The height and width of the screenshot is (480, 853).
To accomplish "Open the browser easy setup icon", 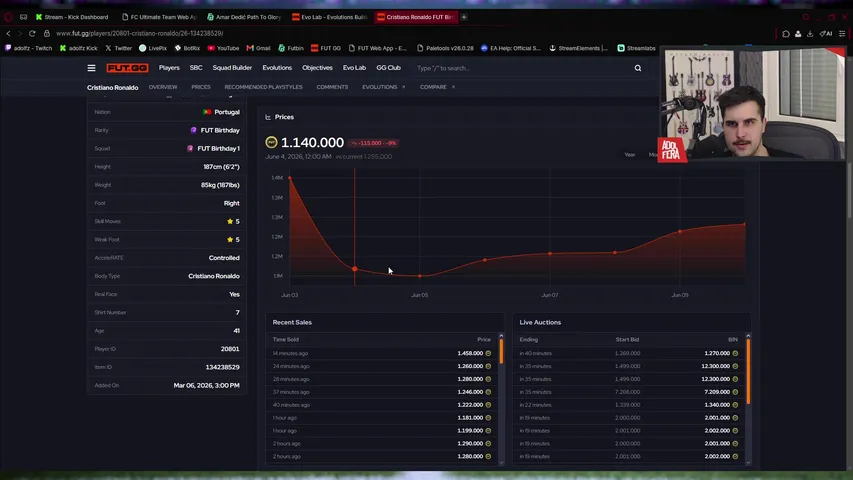I will tap(842, 34).
